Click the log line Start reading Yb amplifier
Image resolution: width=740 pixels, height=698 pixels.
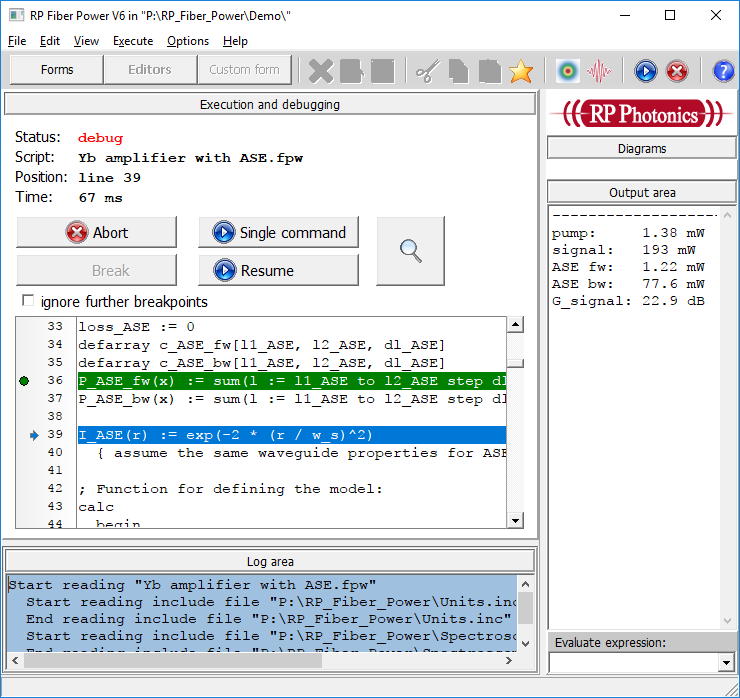point(193,585)
